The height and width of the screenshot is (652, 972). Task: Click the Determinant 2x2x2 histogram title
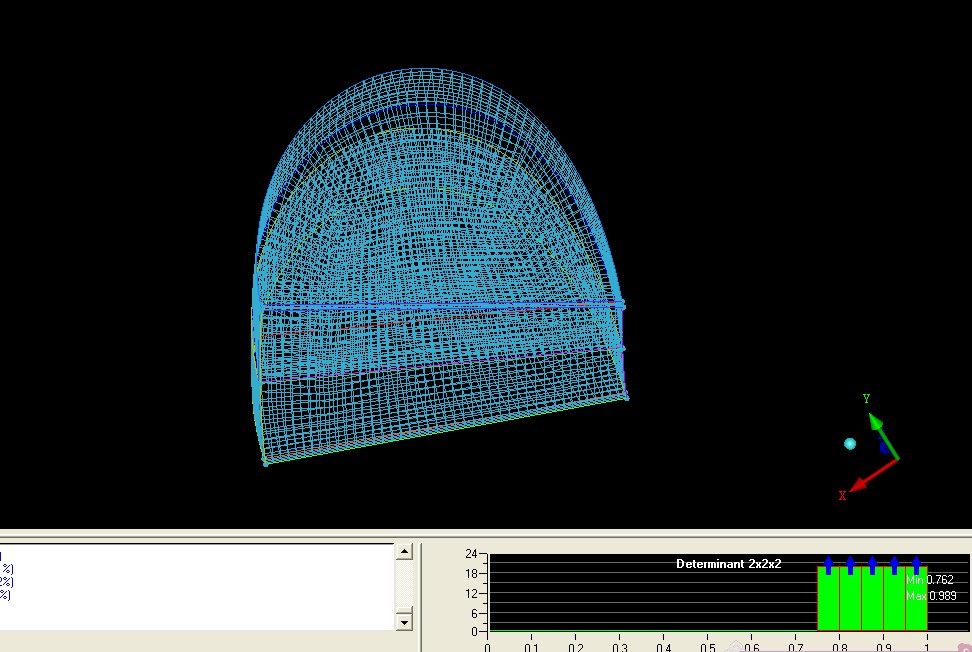(x=728, y=564)
